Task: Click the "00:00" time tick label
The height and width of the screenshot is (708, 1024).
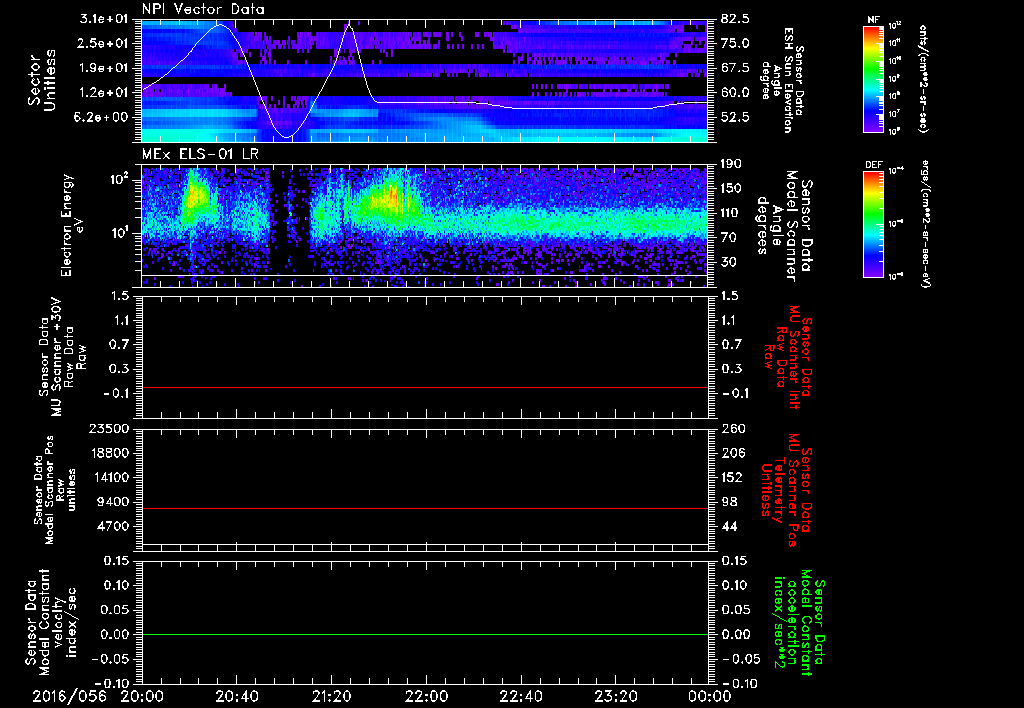Action: [709, 696]
